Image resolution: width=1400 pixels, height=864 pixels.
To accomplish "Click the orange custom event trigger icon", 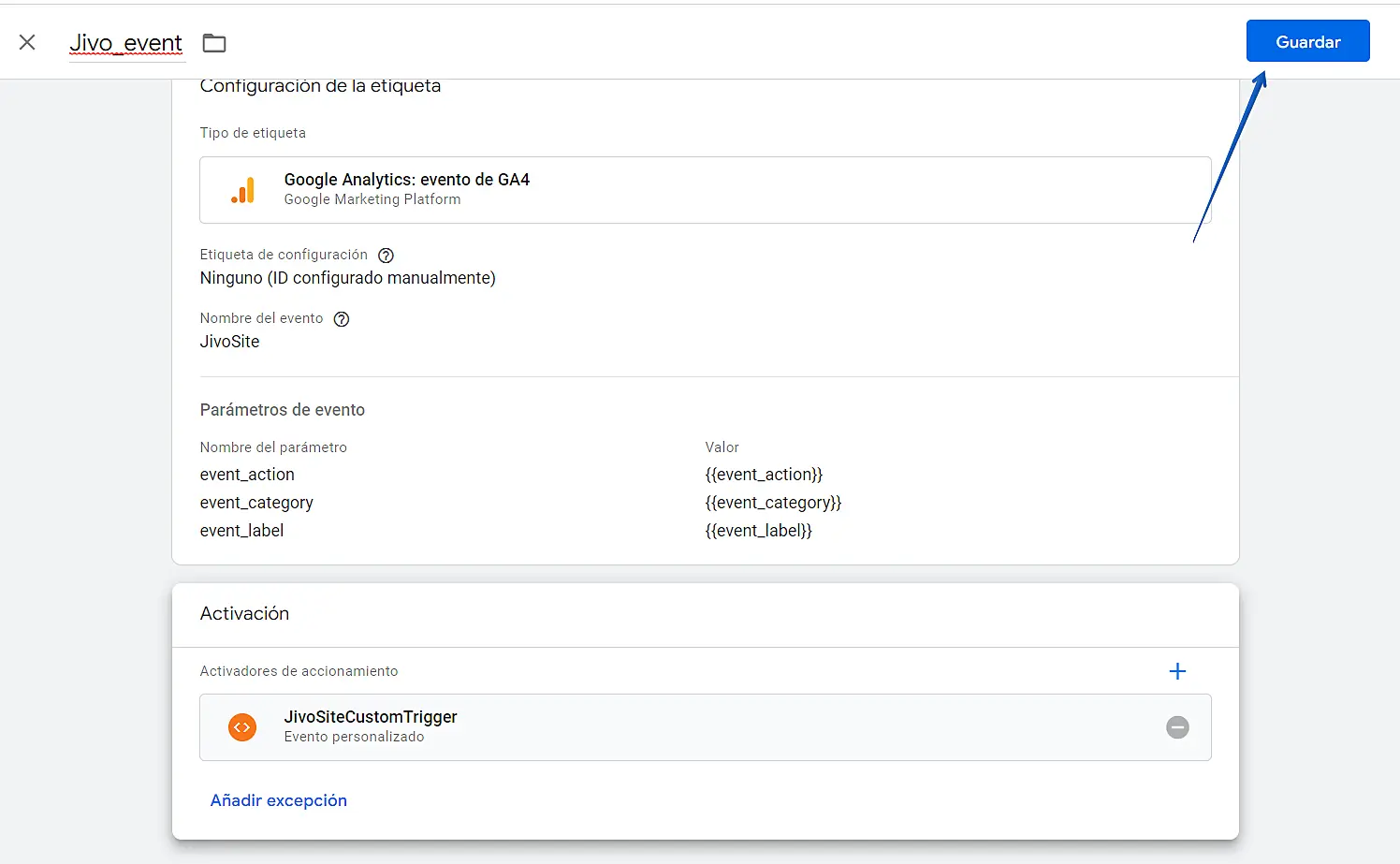I will tap(242, 727).
